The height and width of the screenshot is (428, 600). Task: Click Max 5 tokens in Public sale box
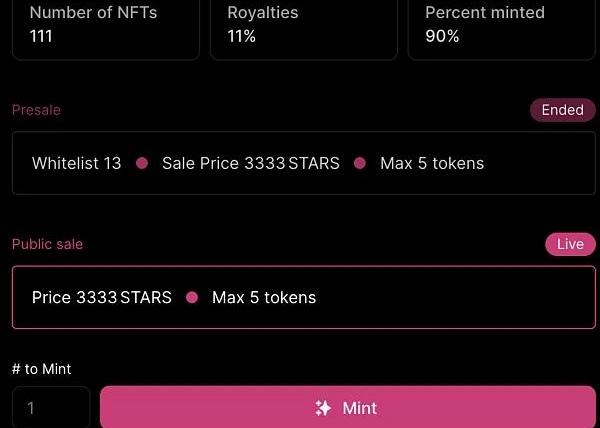[264, 297]
